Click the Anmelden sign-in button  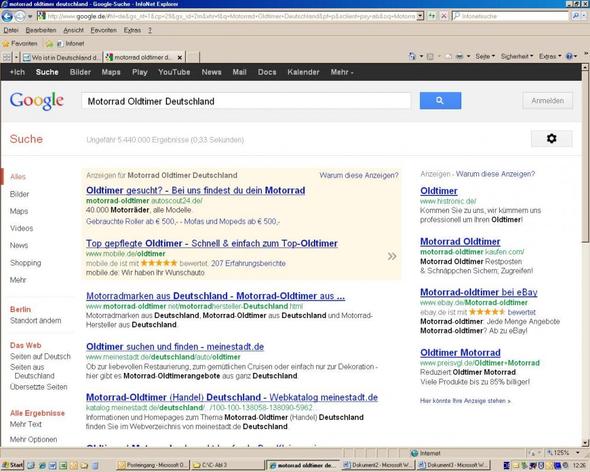[x=547, y=101]
